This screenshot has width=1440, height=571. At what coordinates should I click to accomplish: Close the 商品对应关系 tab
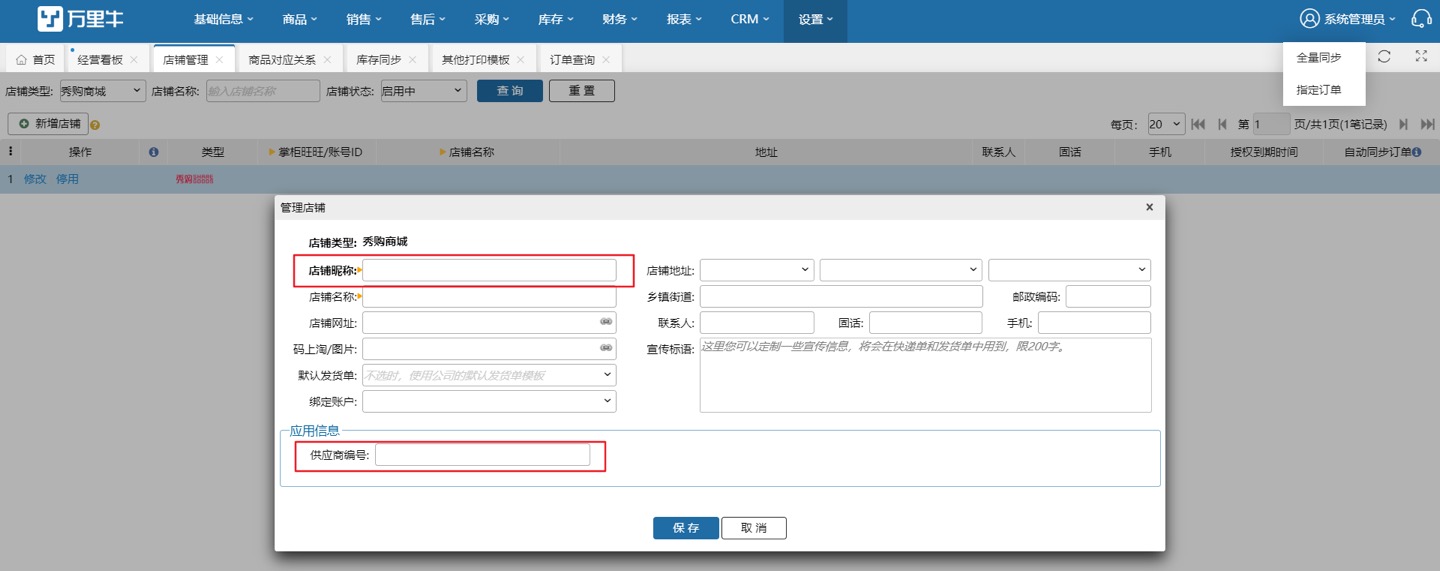[x=327, y=60]
